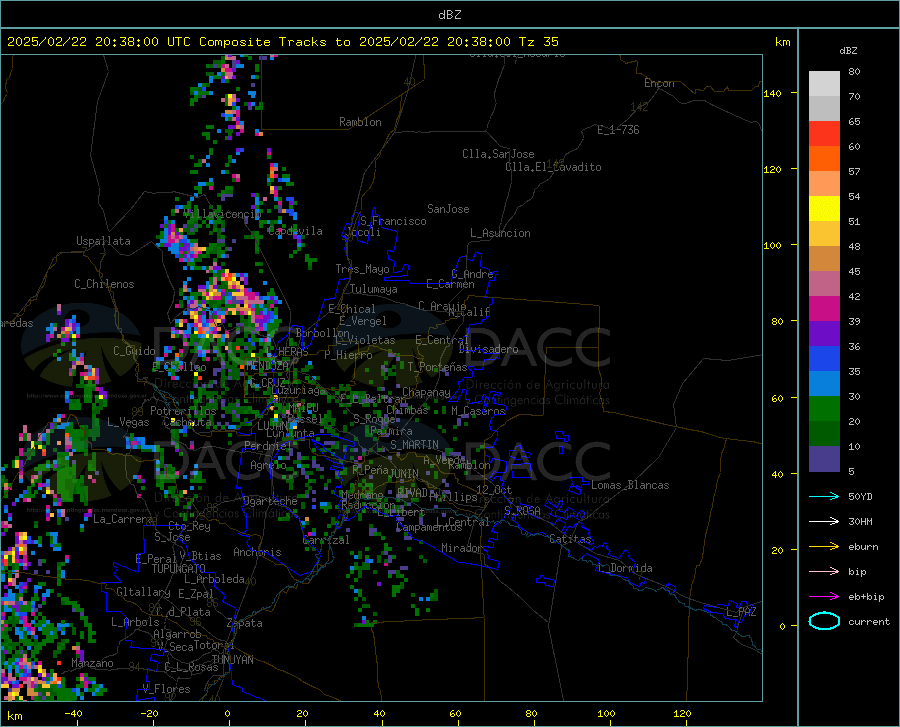The width and height of the screenshot is (900, 727).
Task: Click the cyan 50YD arrow in the legend
Action: click(824, 496)
